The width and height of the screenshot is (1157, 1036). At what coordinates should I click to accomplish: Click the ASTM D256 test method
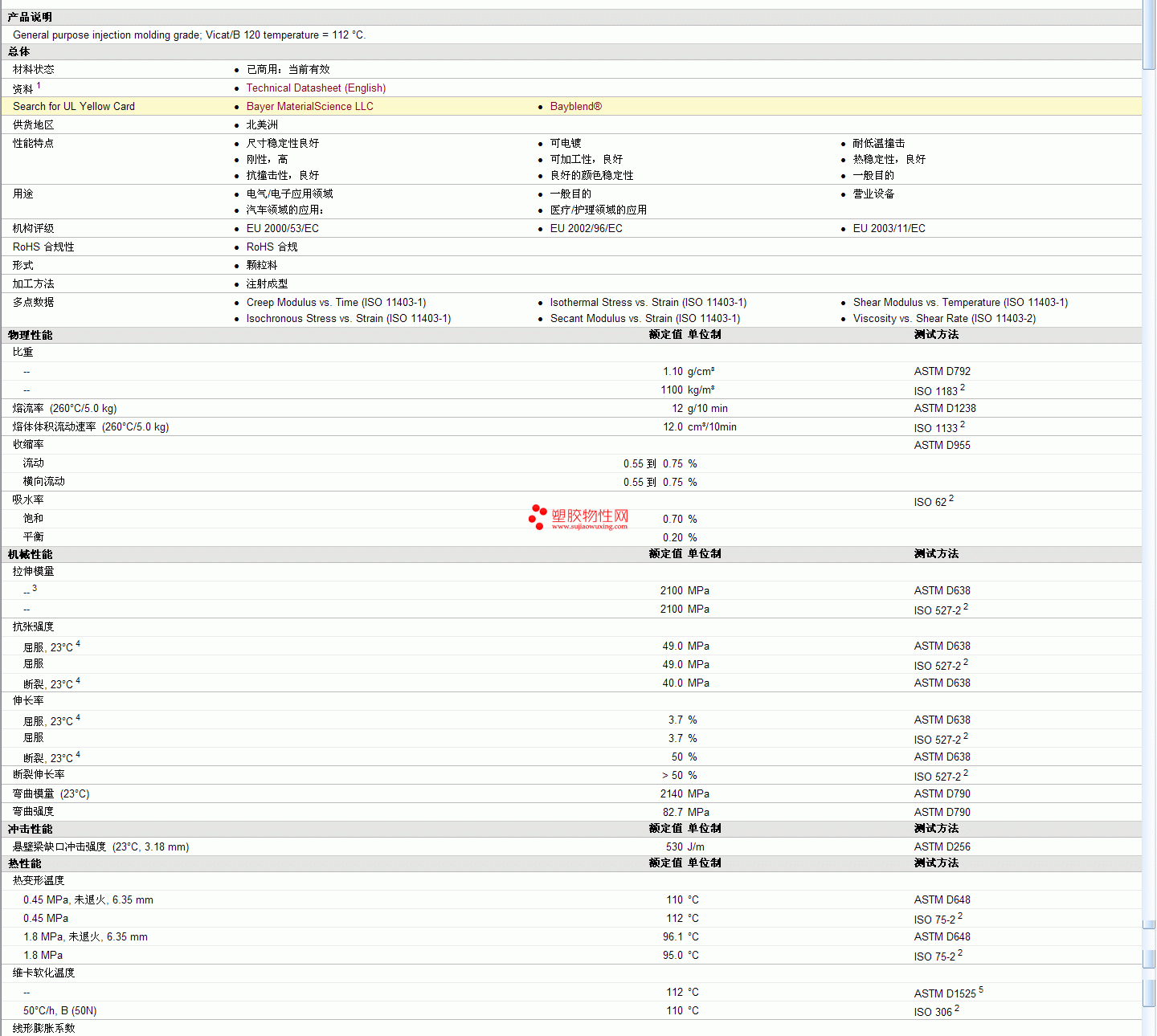[x=942, y=847]
